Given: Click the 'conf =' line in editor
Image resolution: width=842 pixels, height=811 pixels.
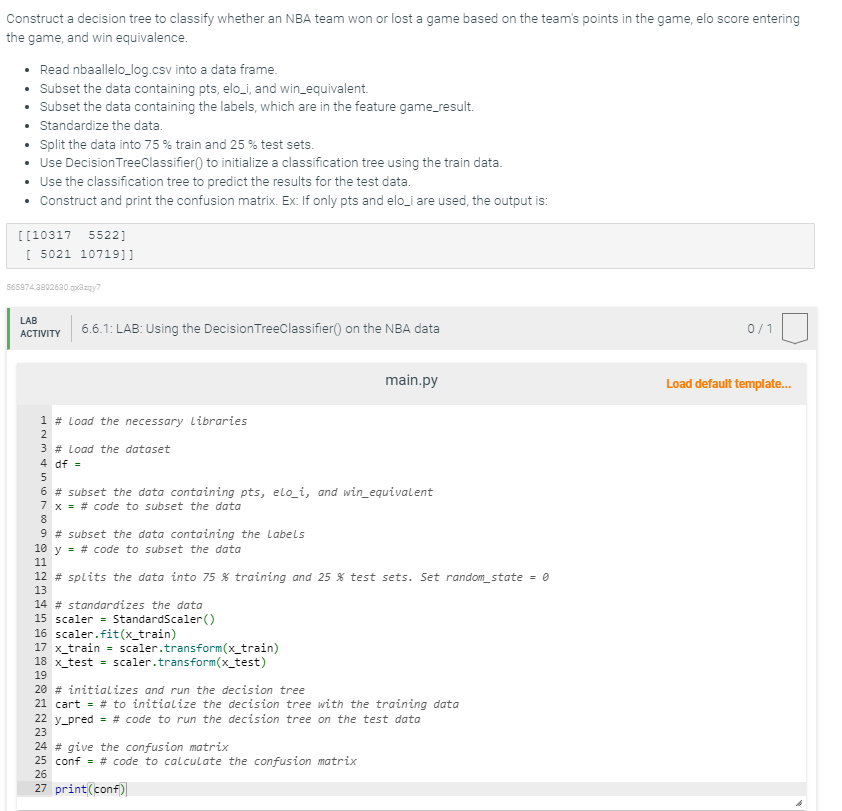Looking at the screenshot, I should (206, 761).
